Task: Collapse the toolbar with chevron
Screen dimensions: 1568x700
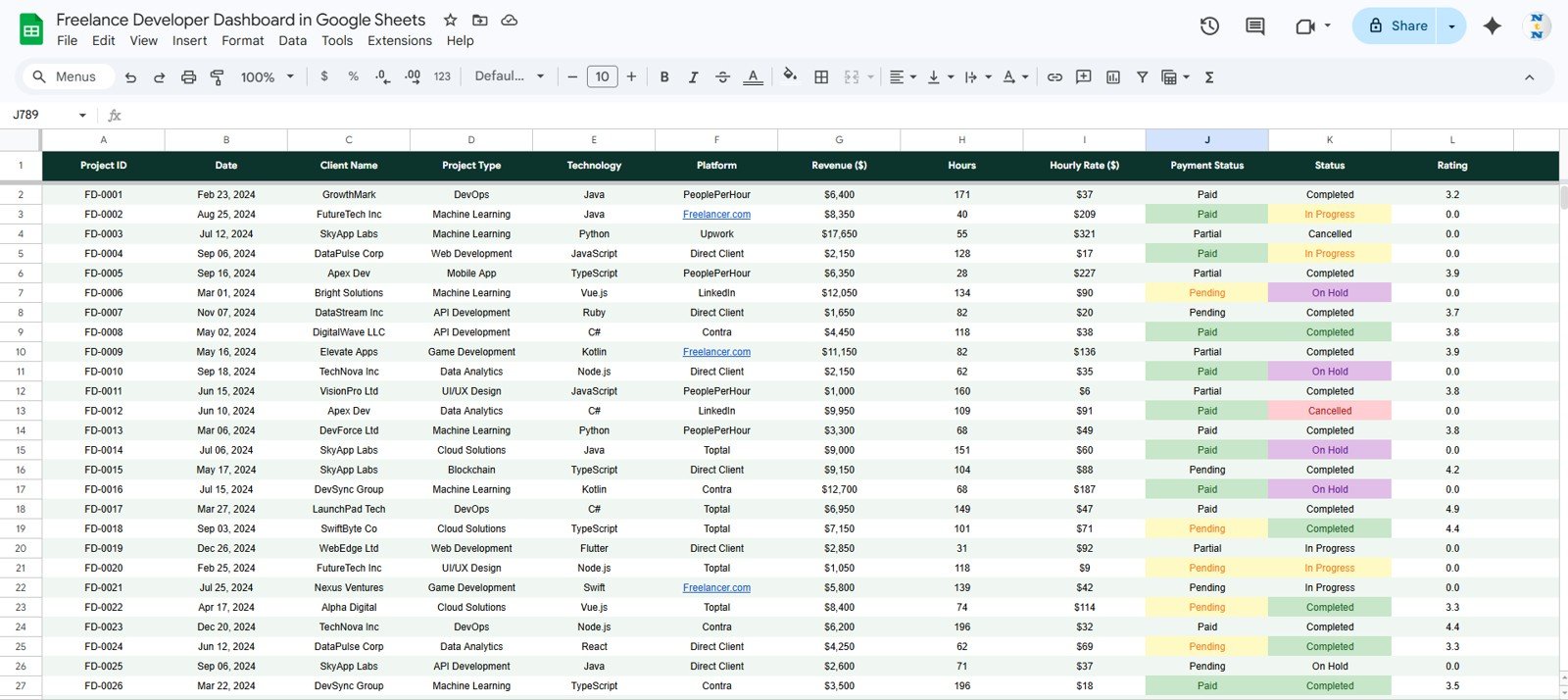Action: point(1529,77)
